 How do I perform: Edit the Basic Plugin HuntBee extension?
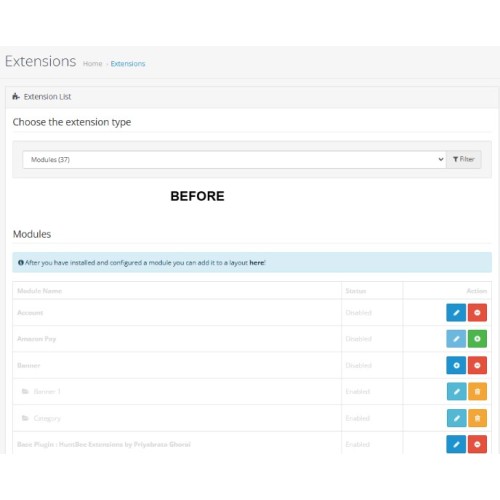pyautogui.click(x=456, y=444)
